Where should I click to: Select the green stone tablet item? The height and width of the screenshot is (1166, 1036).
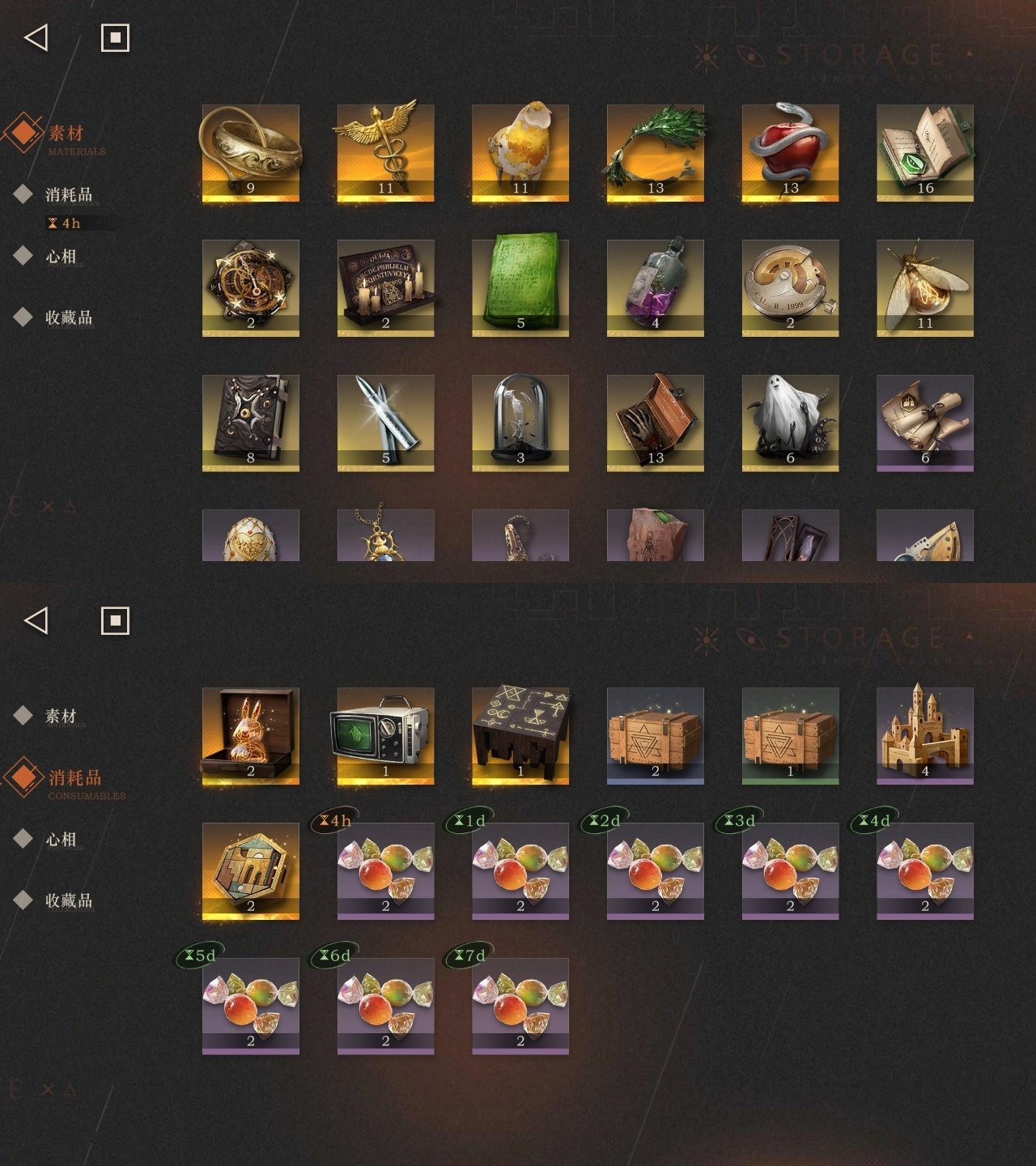[520, 288]
